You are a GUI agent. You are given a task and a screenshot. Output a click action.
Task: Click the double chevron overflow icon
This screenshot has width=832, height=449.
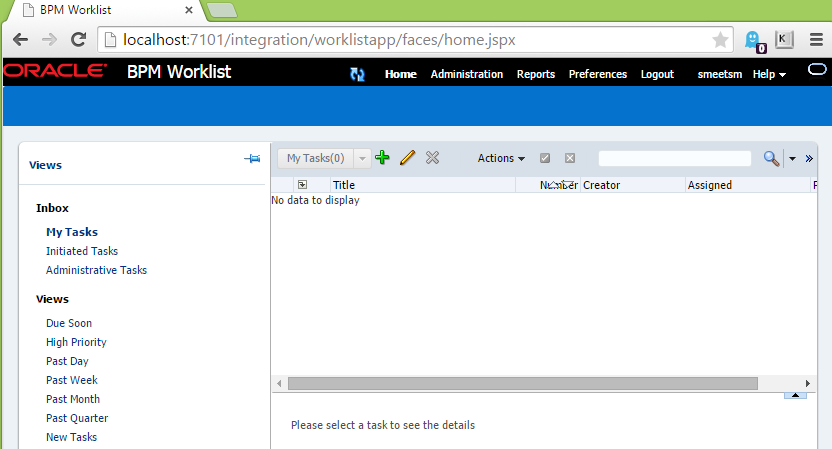coord(809,159)
